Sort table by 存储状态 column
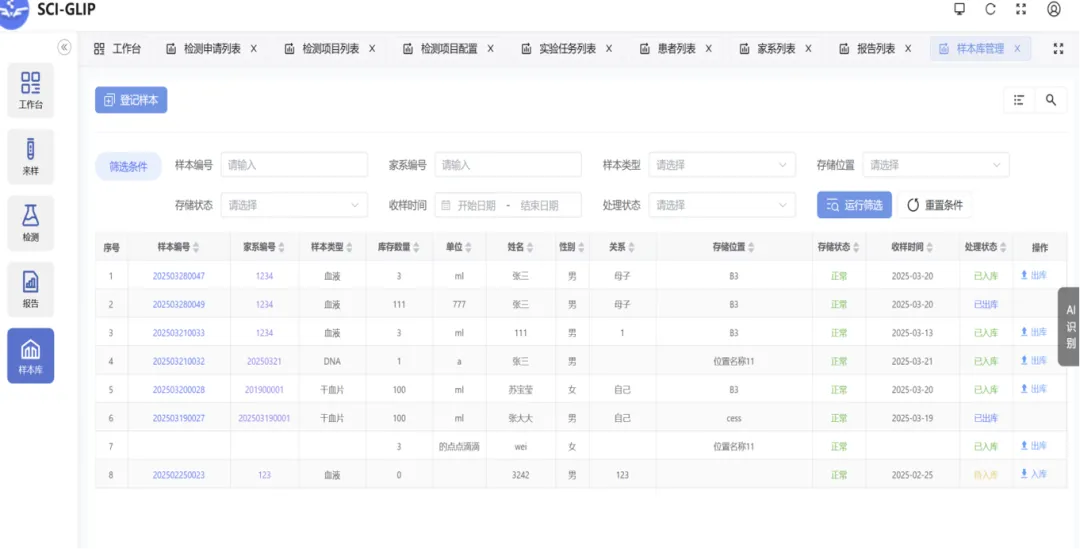Screen dimensions: 1080x549 (855, 247)
